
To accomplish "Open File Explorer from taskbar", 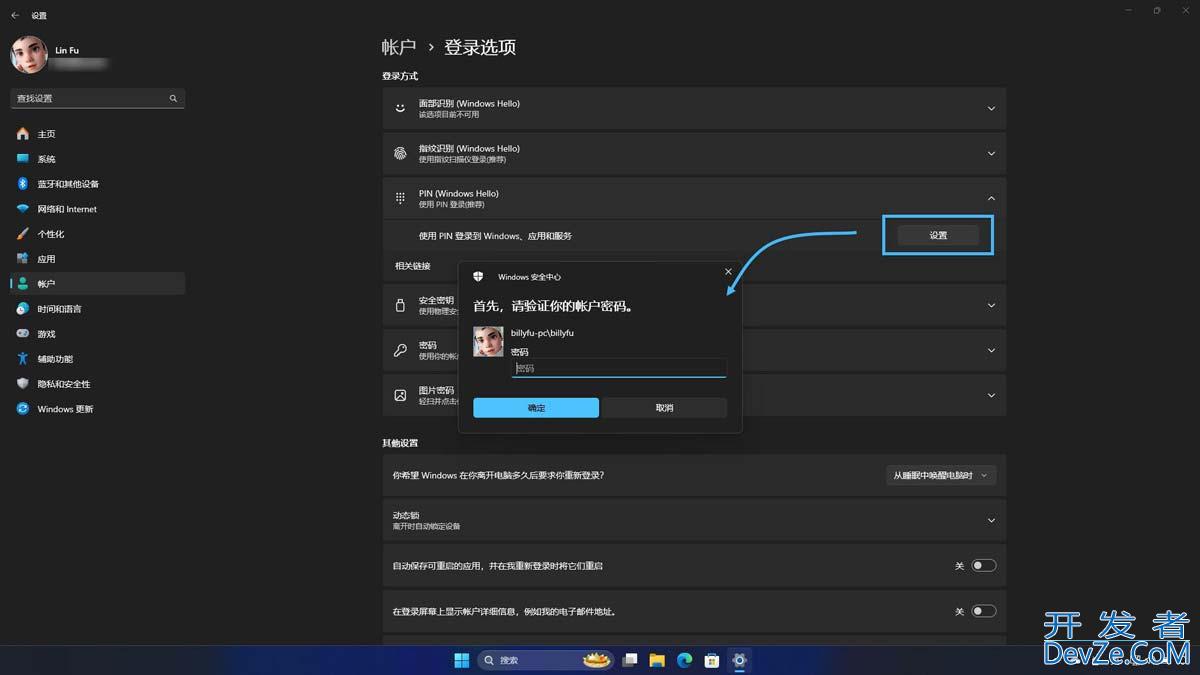I will (x=657, y=660).
